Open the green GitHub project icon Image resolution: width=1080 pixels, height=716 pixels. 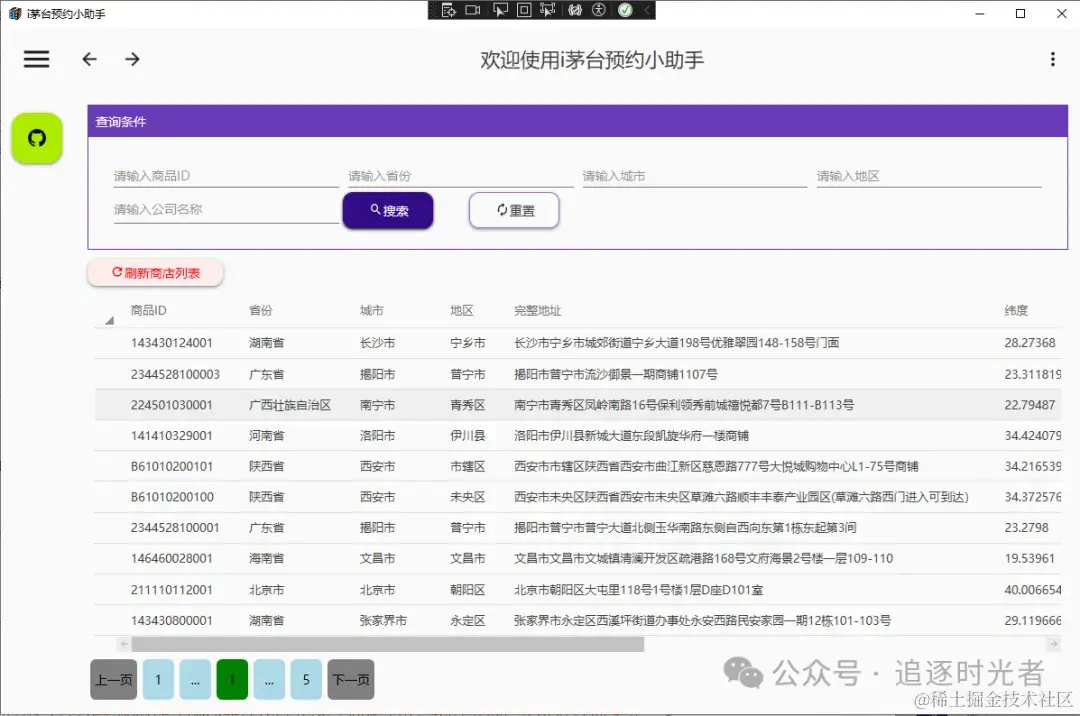click(36, 139)
